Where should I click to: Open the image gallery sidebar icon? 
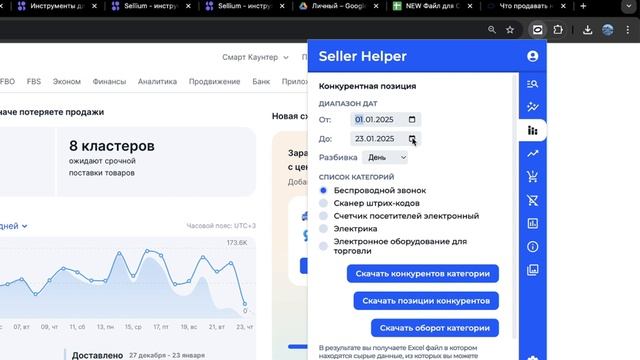tap(532, 270)
